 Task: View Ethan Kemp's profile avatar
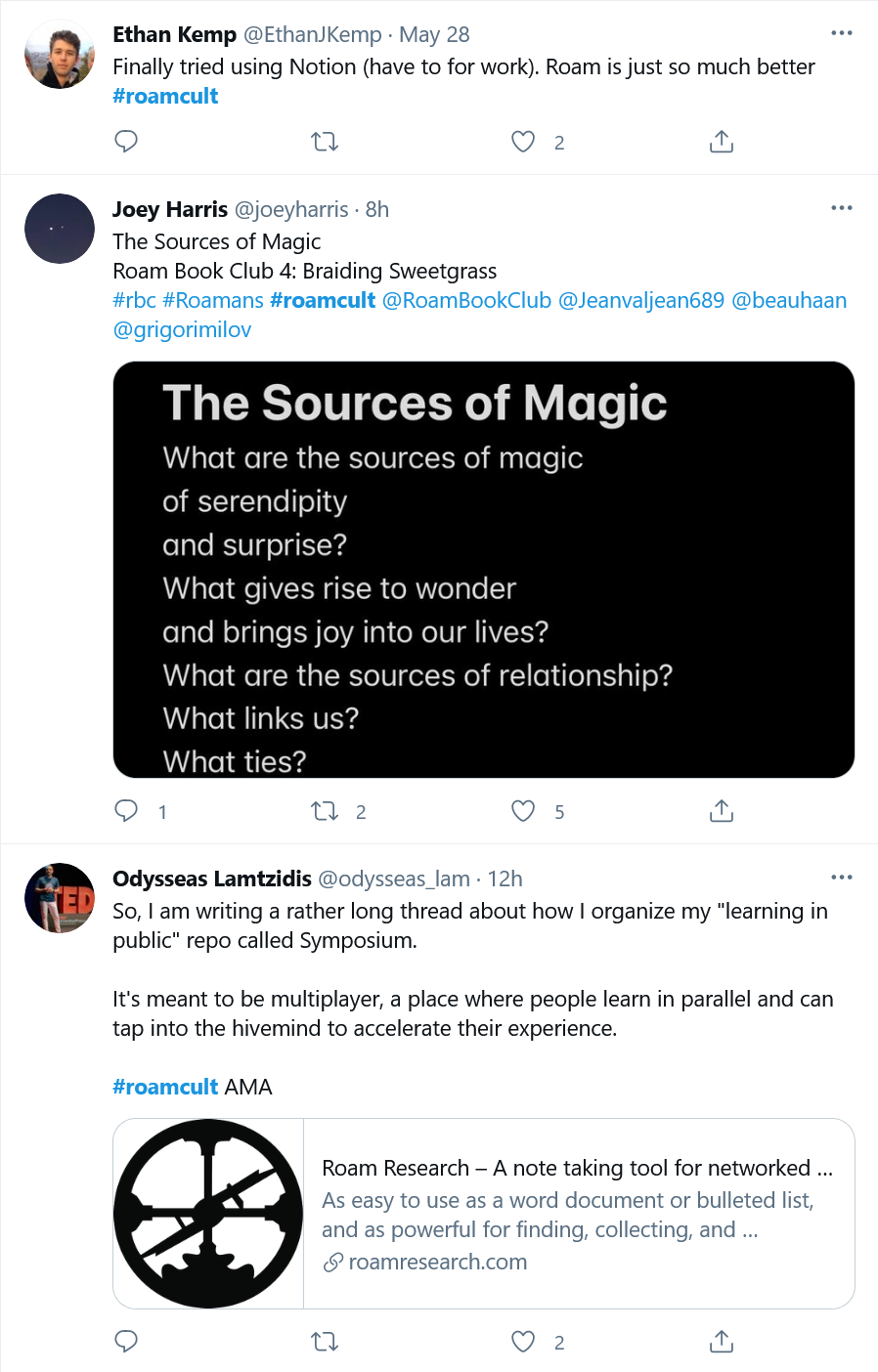60,55
